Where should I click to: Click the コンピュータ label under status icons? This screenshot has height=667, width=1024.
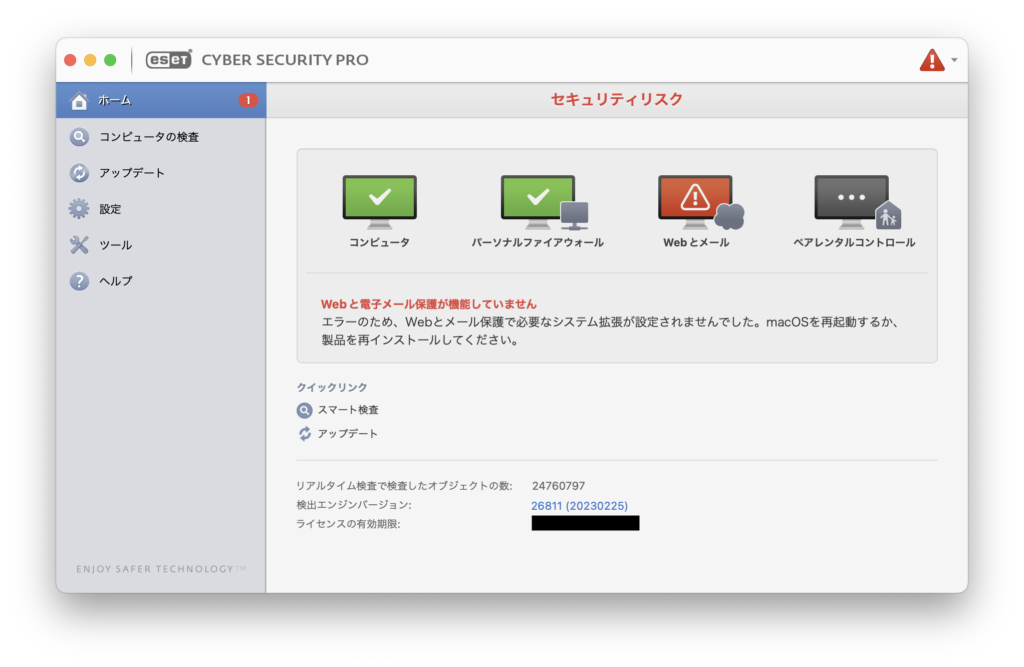379,242
